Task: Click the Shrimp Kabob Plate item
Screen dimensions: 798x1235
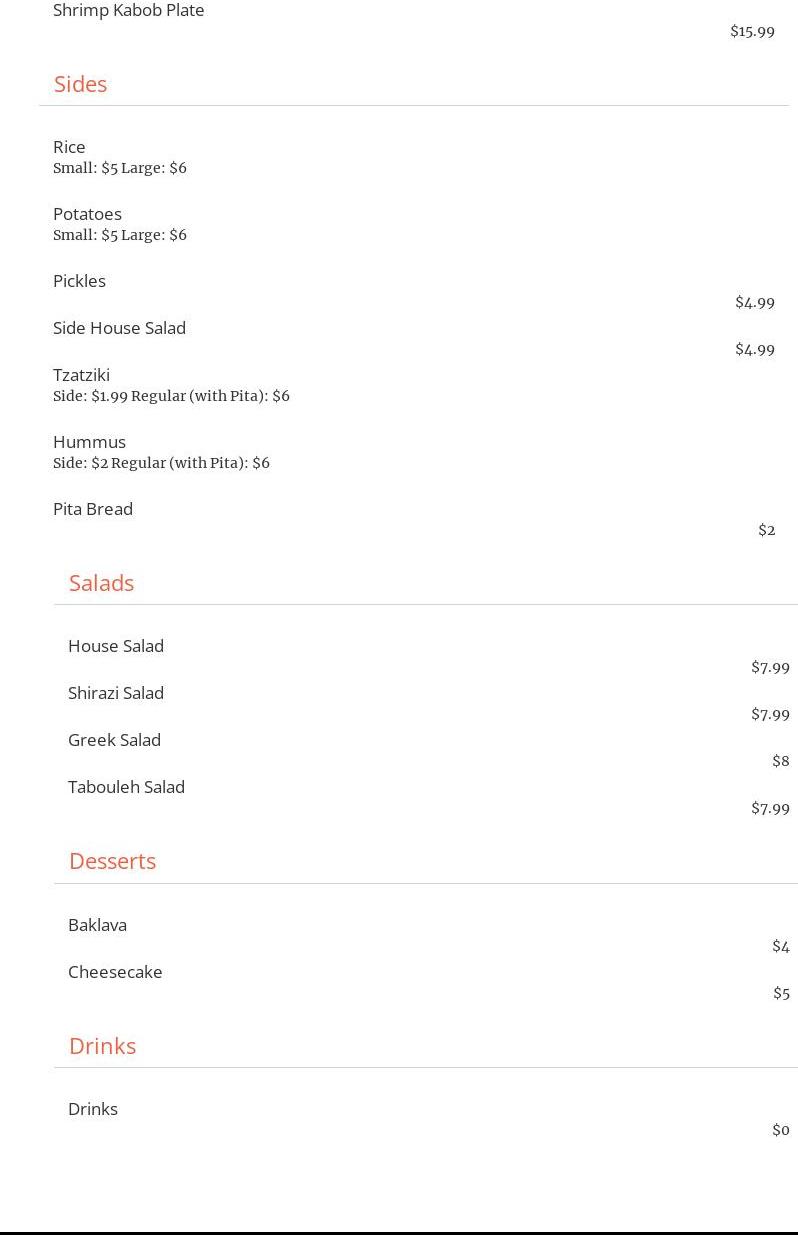Action: pos(129,10)
